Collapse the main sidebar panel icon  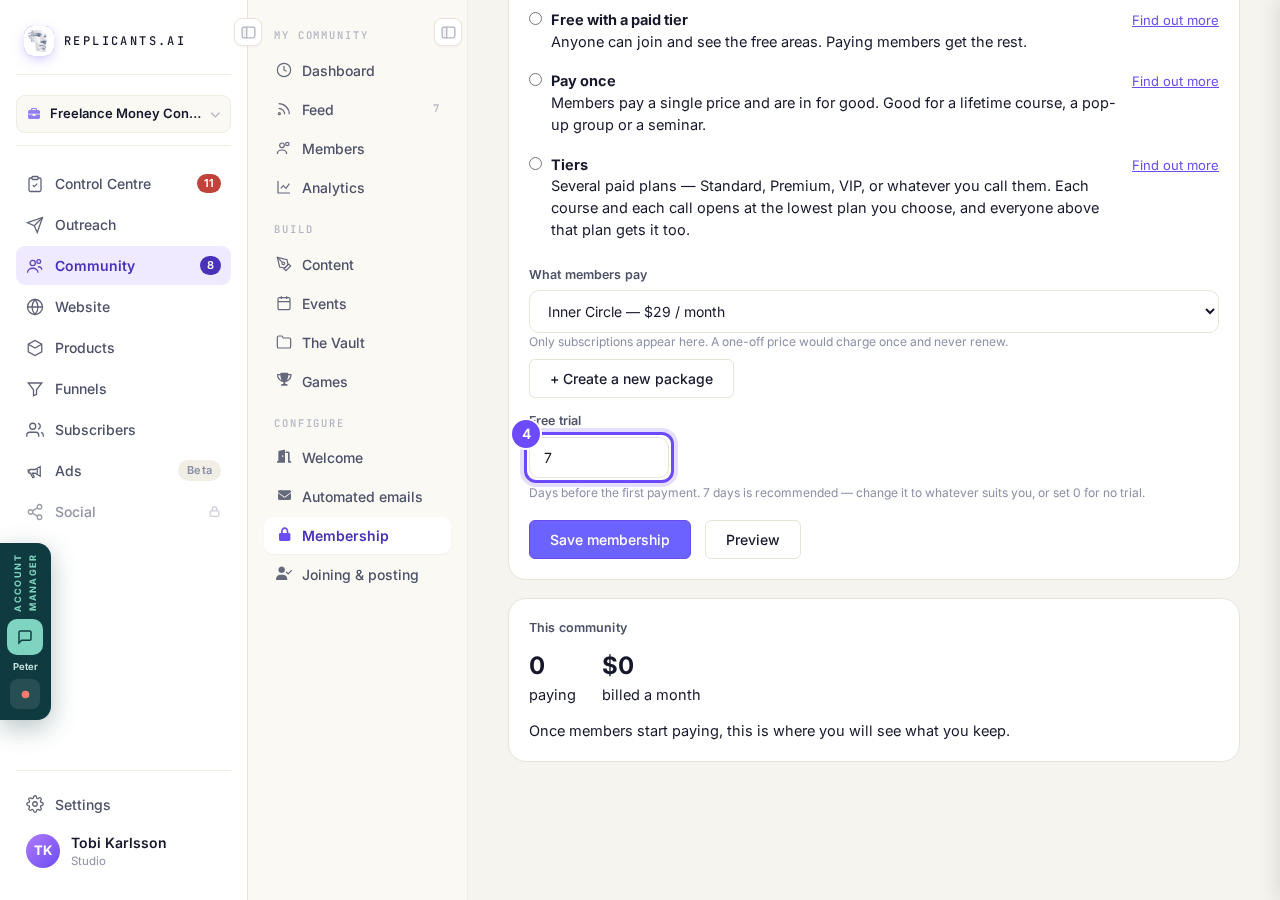248,32
